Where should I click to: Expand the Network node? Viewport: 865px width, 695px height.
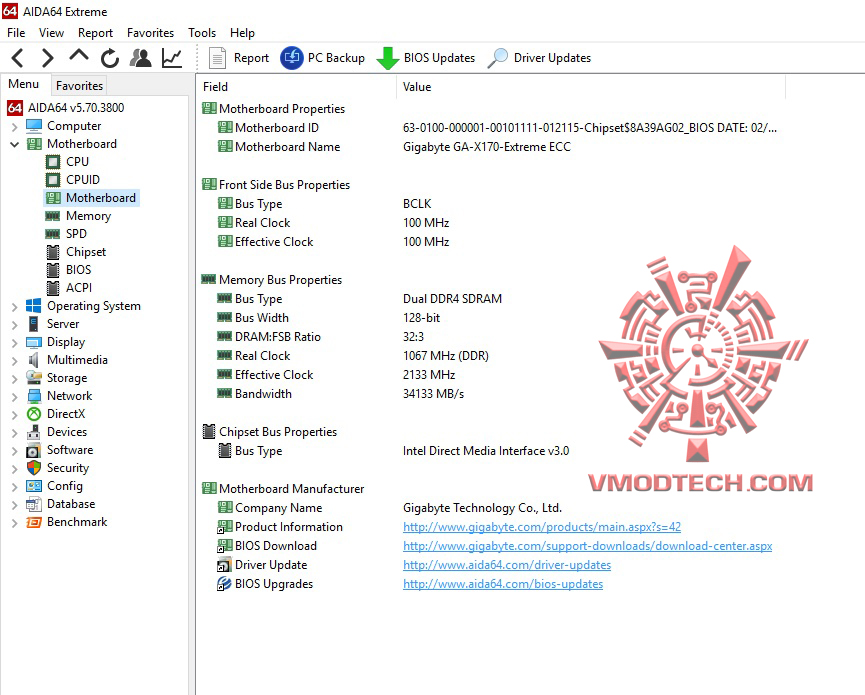click(x=14, y=396)
